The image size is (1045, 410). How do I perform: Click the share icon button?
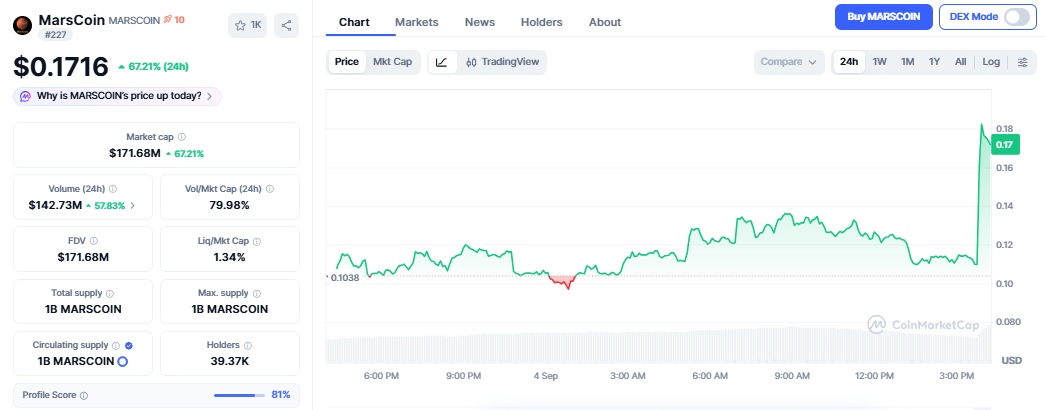click(287, 25)
